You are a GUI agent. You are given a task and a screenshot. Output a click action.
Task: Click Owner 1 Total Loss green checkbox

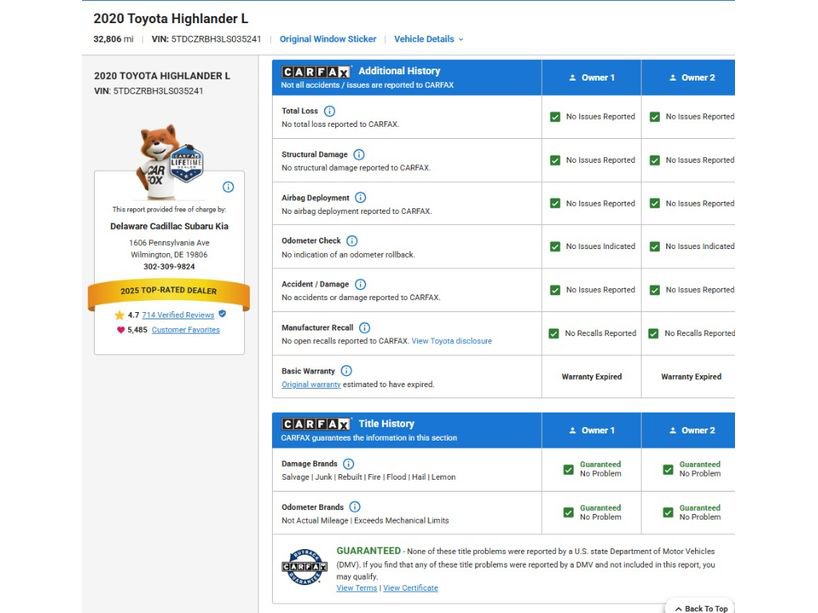(x=555, y=117)
